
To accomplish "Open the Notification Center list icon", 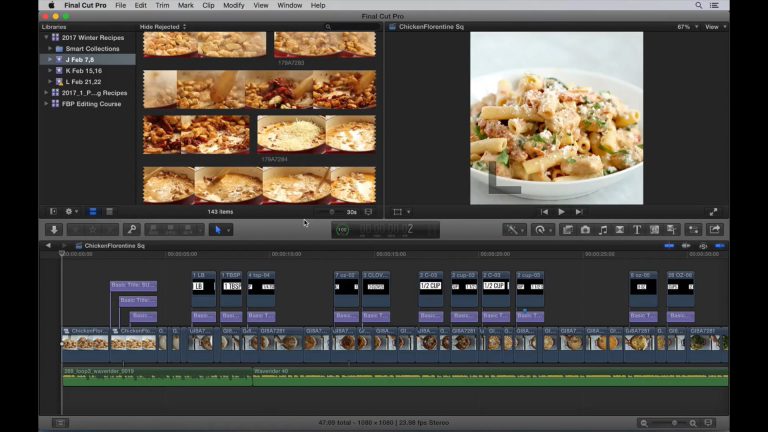I will pyautogui.click(x=715, y=5).
